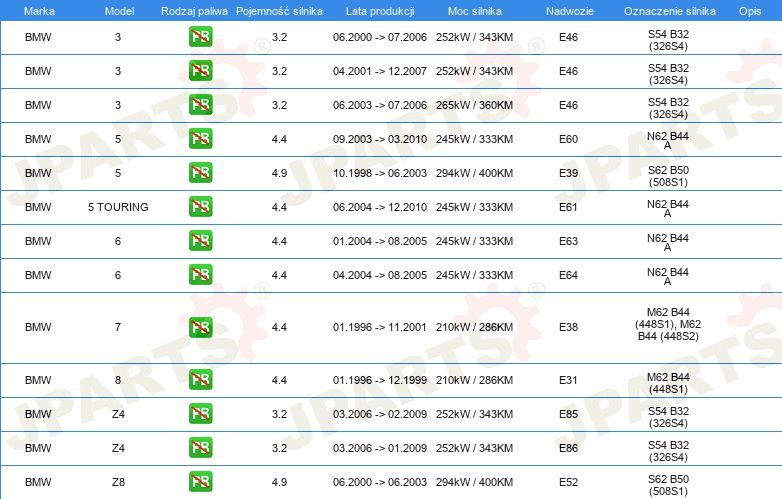Select the Rodzaj paliwa column header
This screenshot has height=499, width=782.
tap(194, 9)
